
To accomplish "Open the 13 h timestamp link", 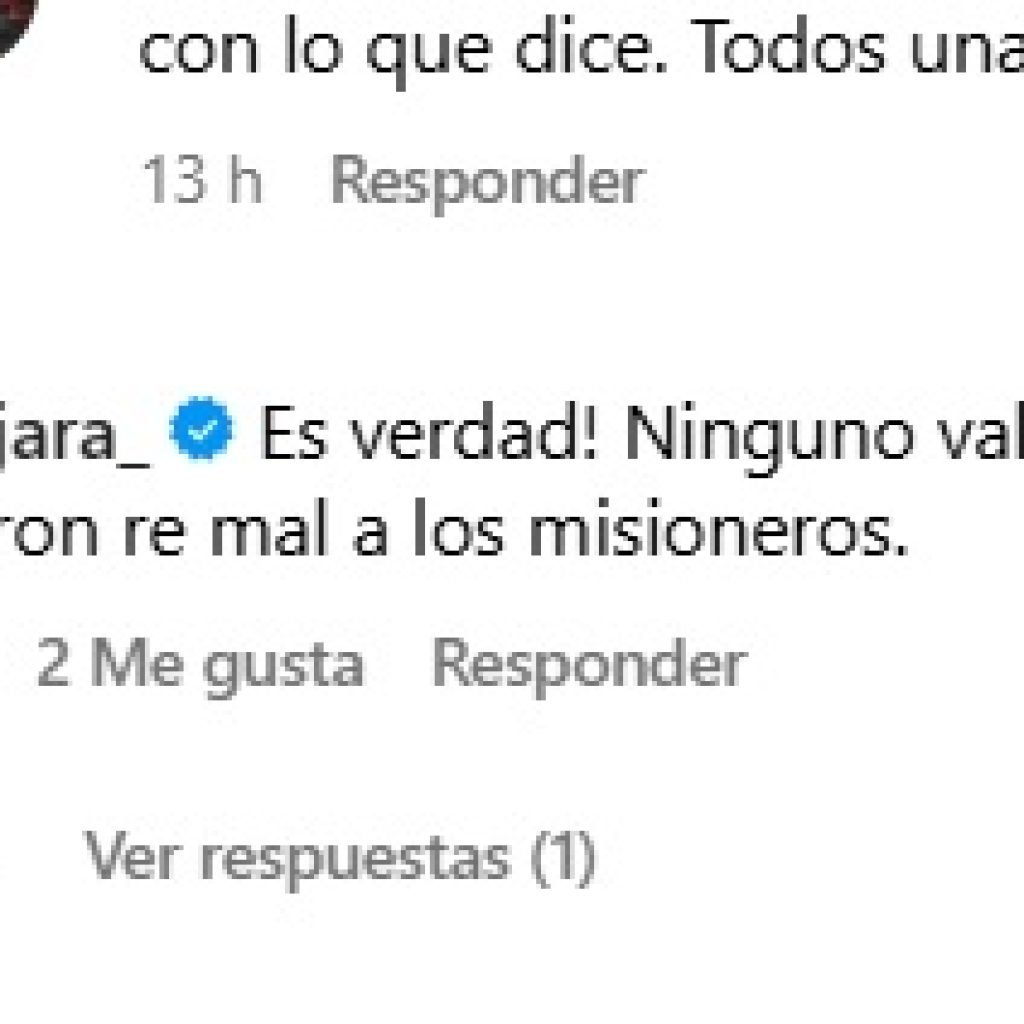I will 202,180.
